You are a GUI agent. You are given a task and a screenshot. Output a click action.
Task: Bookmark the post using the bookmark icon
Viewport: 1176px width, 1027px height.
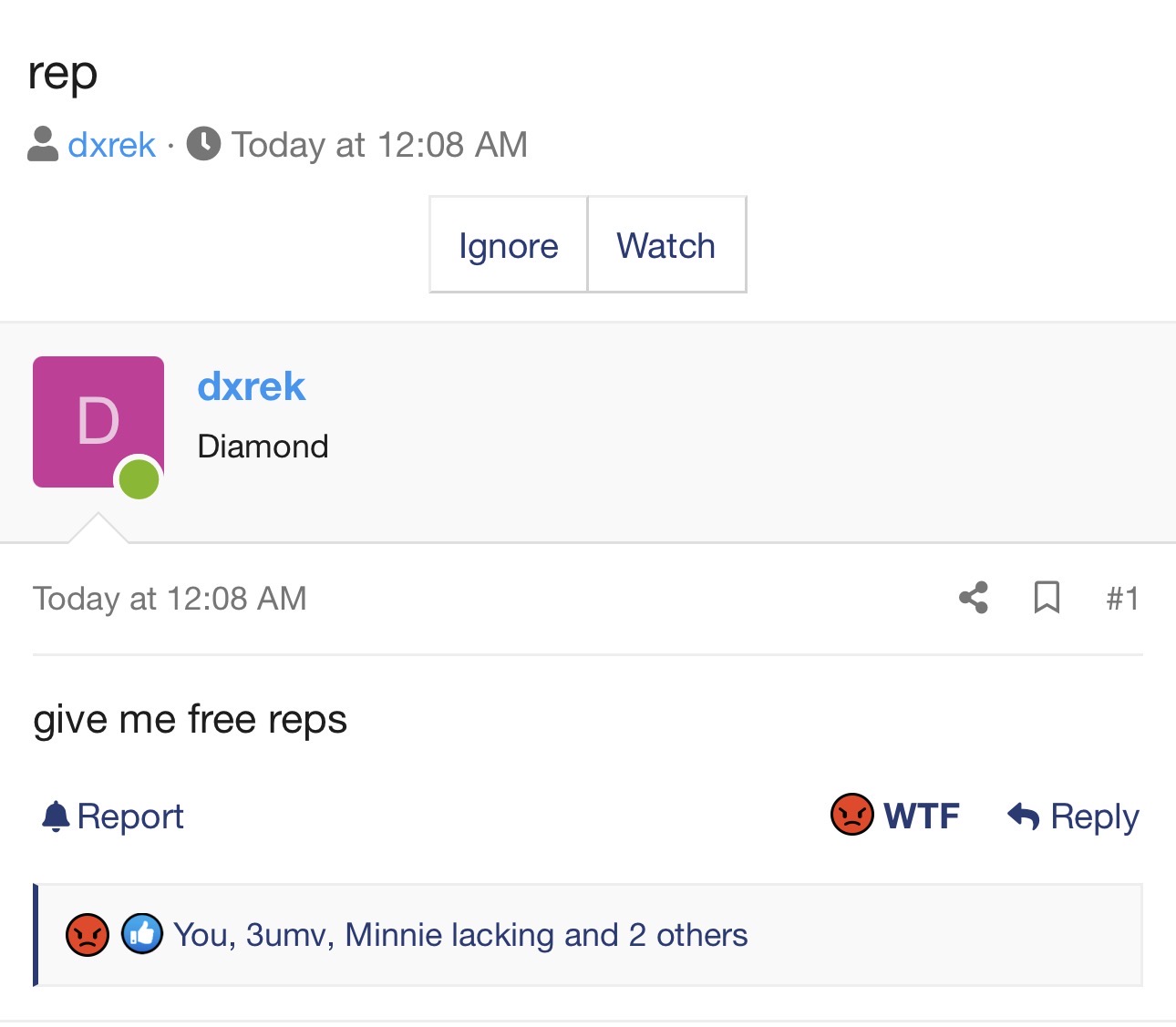[x=1047, y=598]
